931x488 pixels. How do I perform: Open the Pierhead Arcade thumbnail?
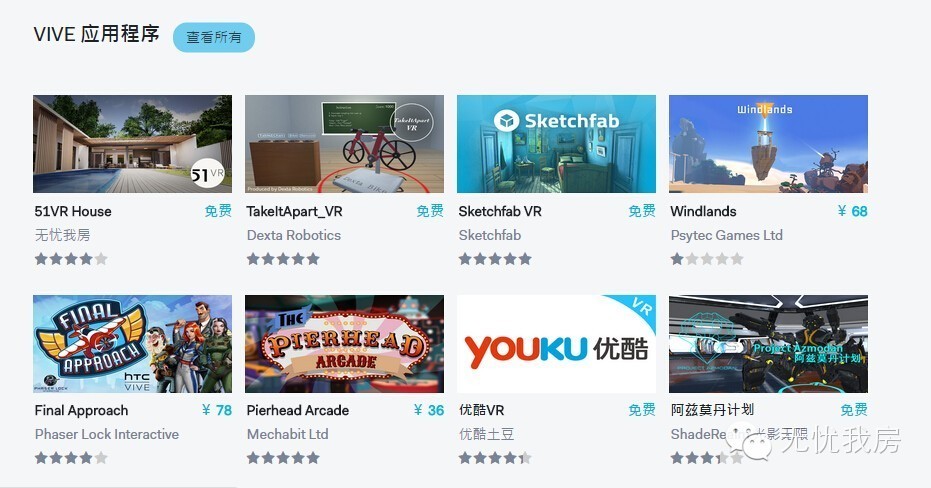point(344,344)
